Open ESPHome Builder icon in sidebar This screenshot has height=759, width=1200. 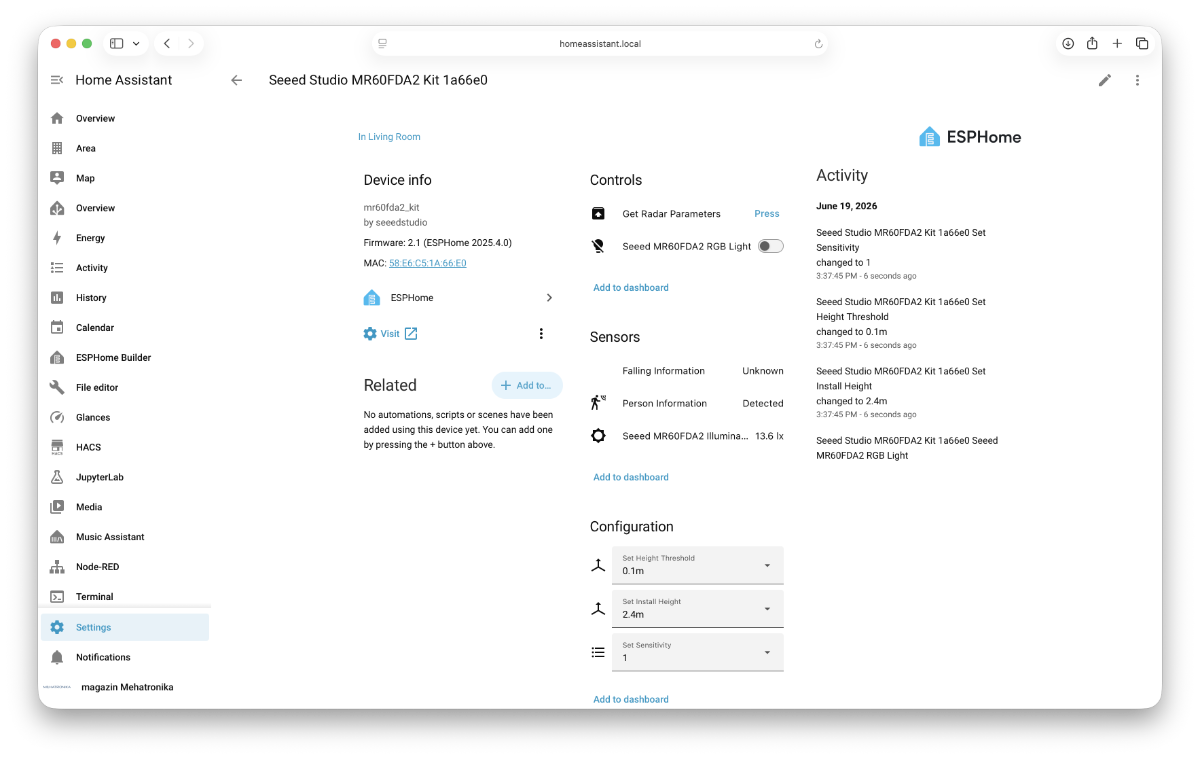pos(57,357)
